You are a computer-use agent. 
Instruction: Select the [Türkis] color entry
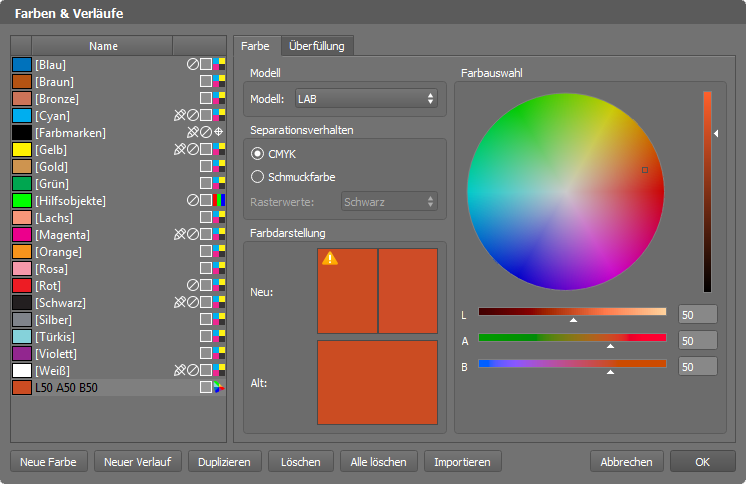[x=118, y=336]
